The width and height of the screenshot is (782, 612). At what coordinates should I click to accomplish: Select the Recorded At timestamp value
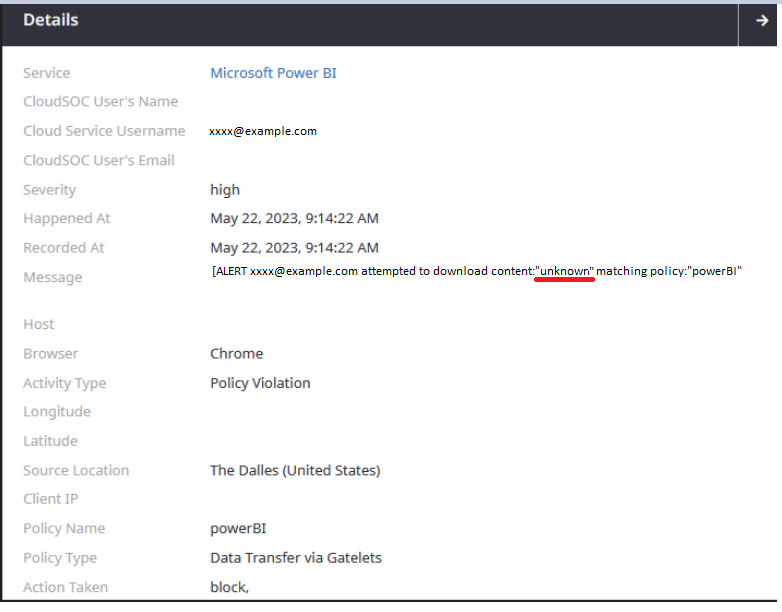[x=294, y=248]
